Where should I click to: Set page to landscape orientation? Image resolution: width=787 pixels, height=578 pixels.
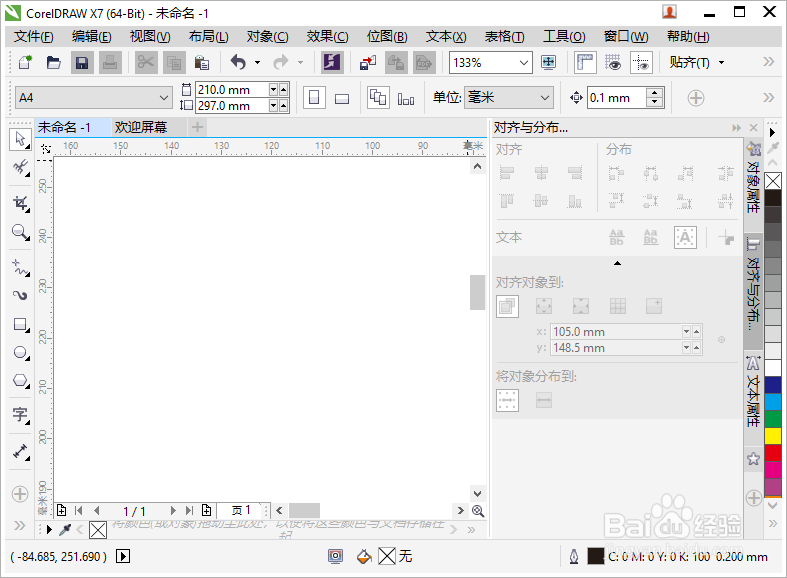tap(342, 98)
